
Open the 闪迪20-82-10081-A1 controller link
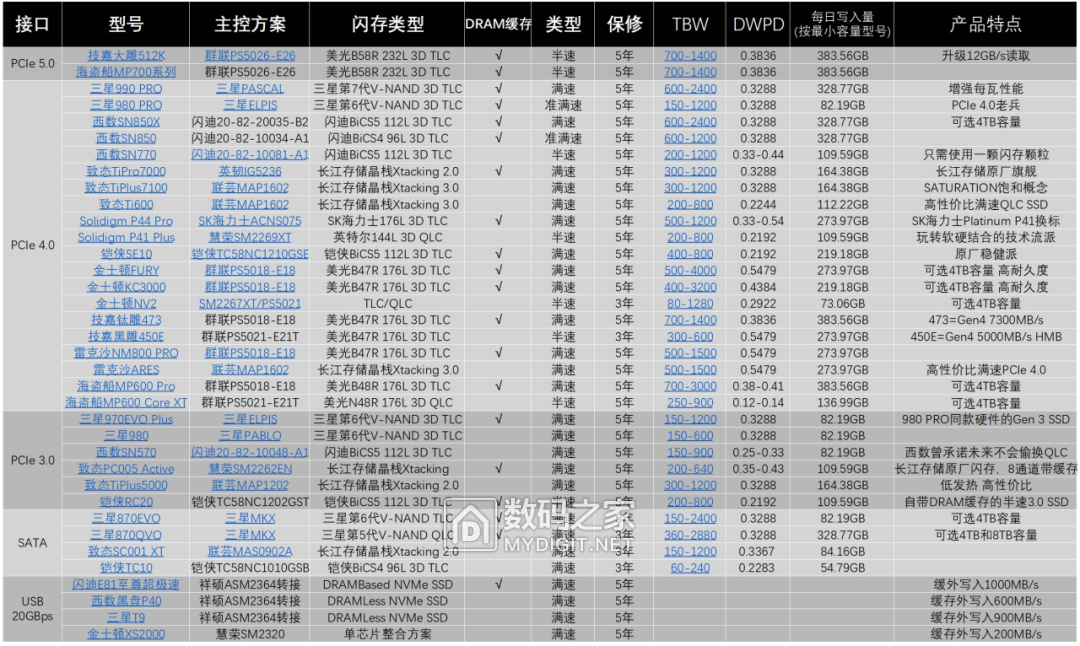[250, 155]
